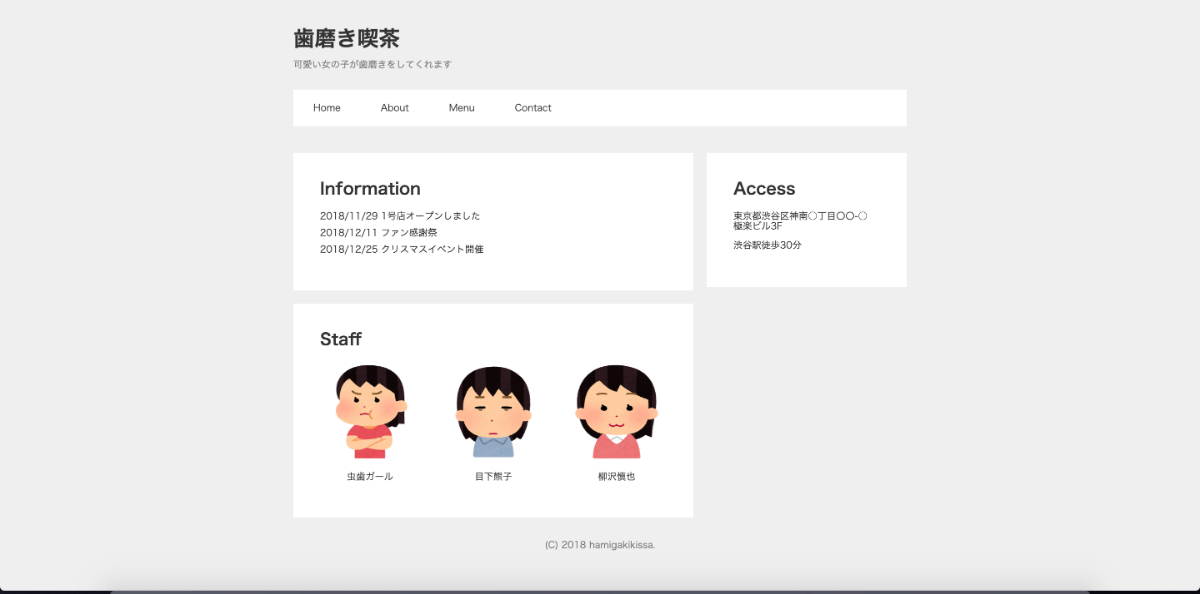Open the Menu nav link
Viewport: 1200px width, 594px height.
pos(461,108)
